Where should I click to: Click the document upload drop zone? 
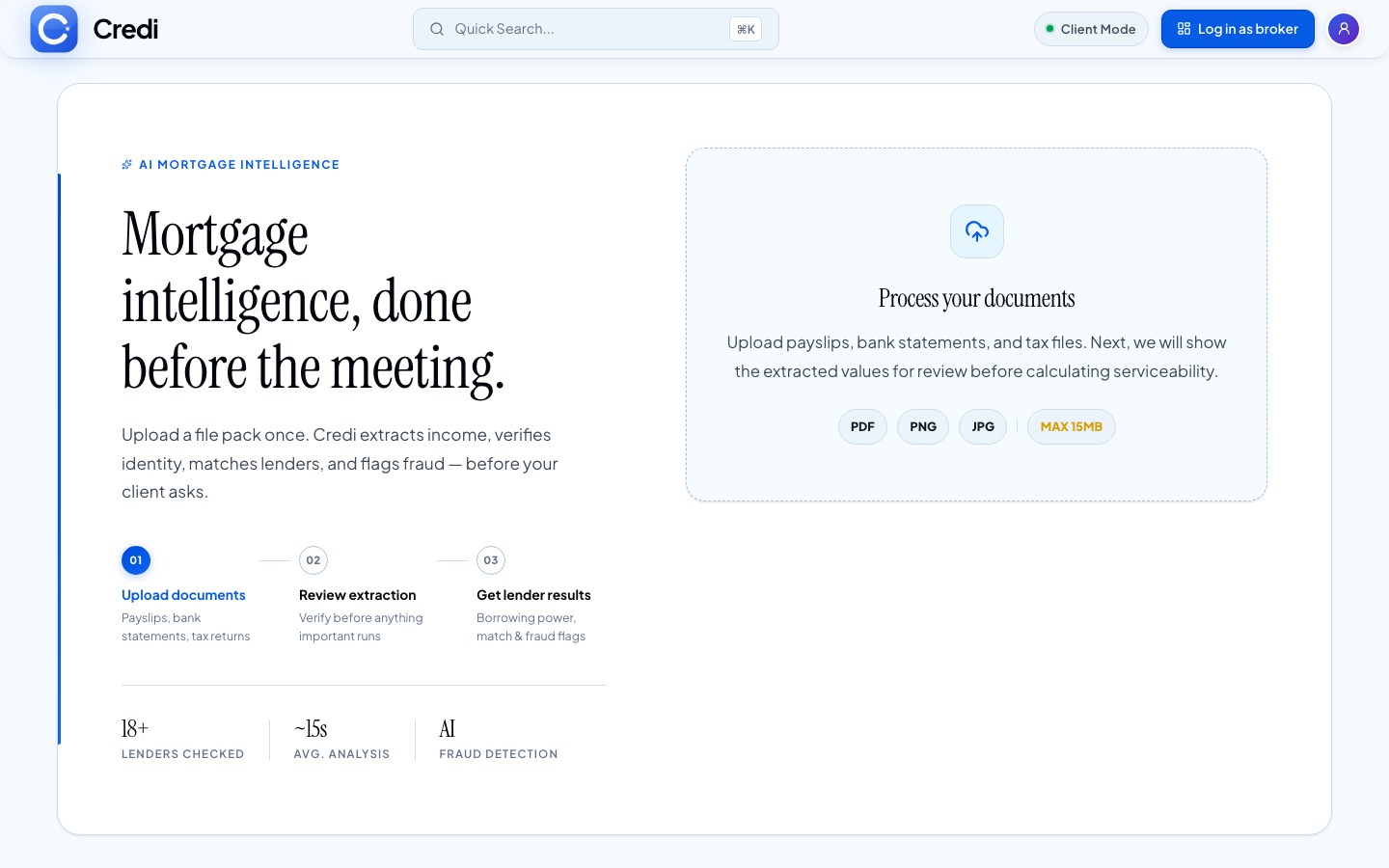coord(976,325)
